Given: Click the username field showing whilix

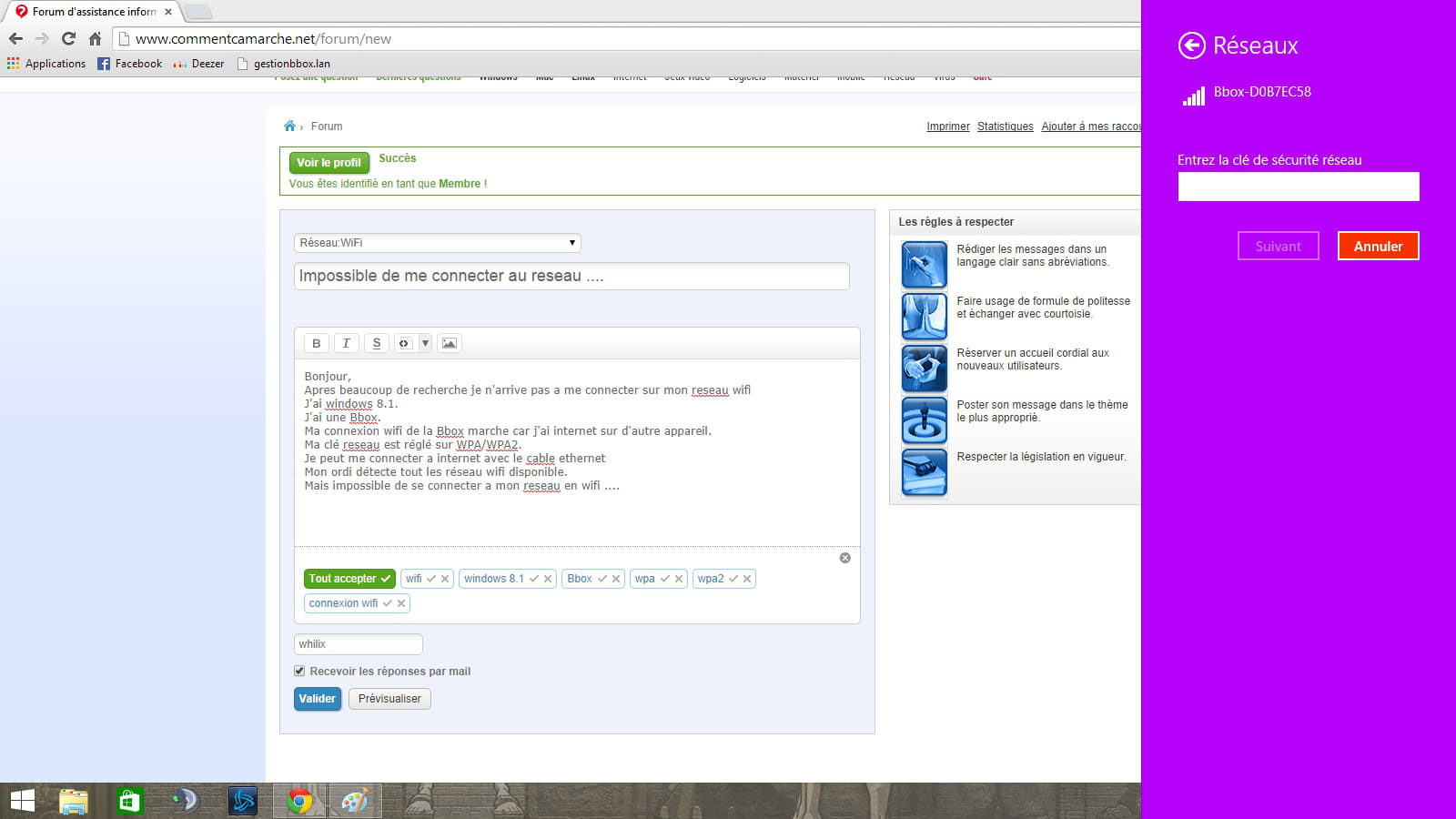Looking at the screenshot, I should pyautogui.click(x=359, y=644).
